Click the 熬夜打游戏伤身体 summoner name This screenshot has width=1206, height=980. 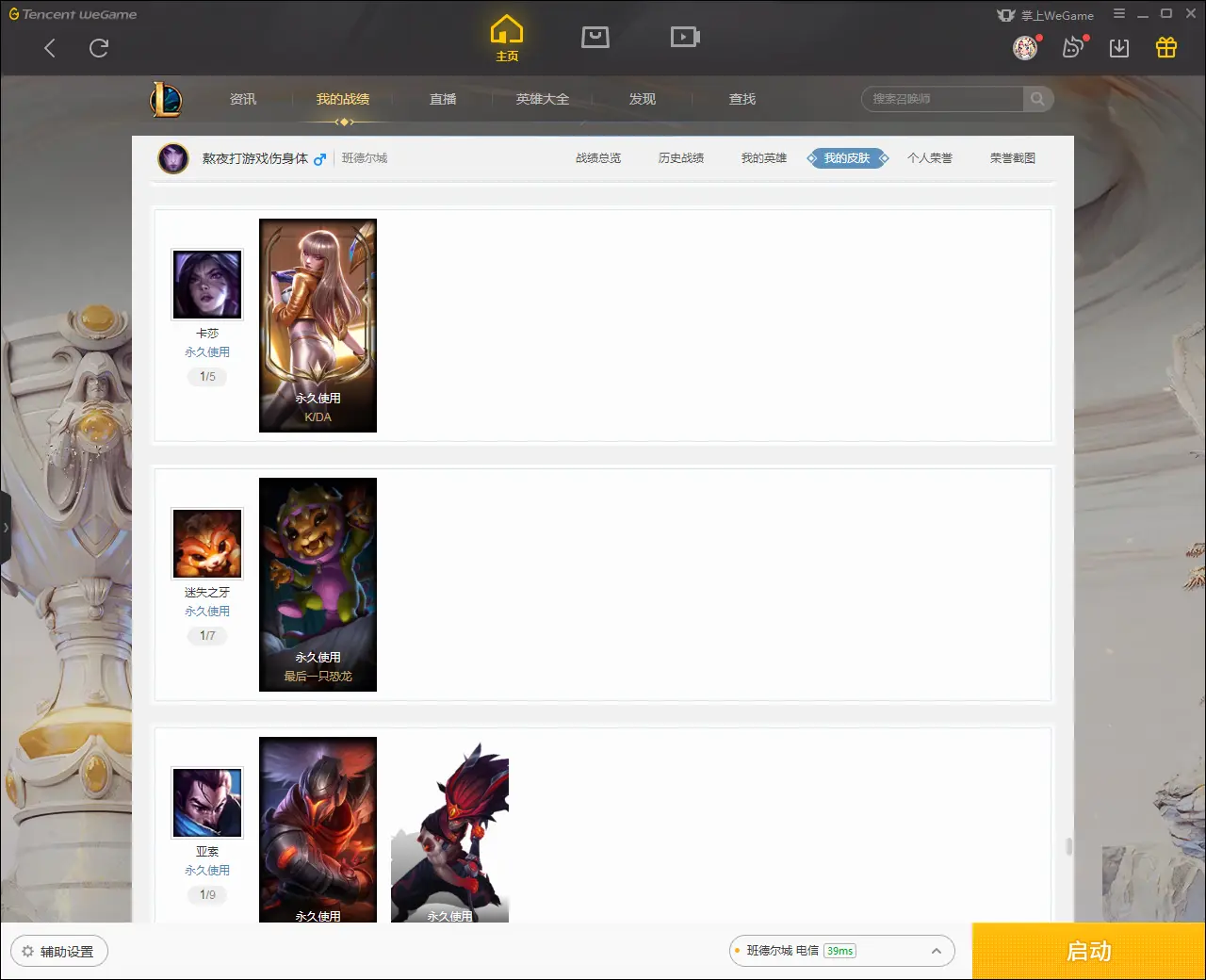click(255, 158)
